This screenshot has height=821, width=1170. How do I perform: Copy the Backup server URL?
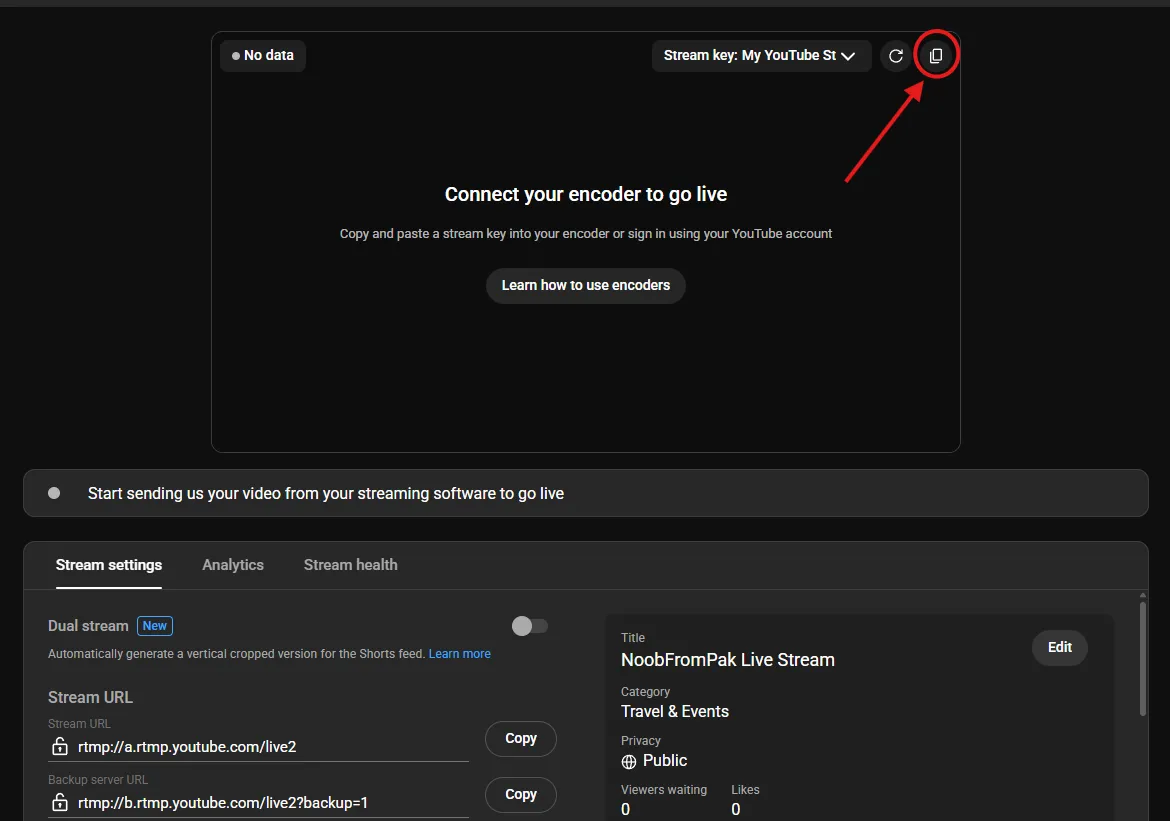(x=520, y=795)
